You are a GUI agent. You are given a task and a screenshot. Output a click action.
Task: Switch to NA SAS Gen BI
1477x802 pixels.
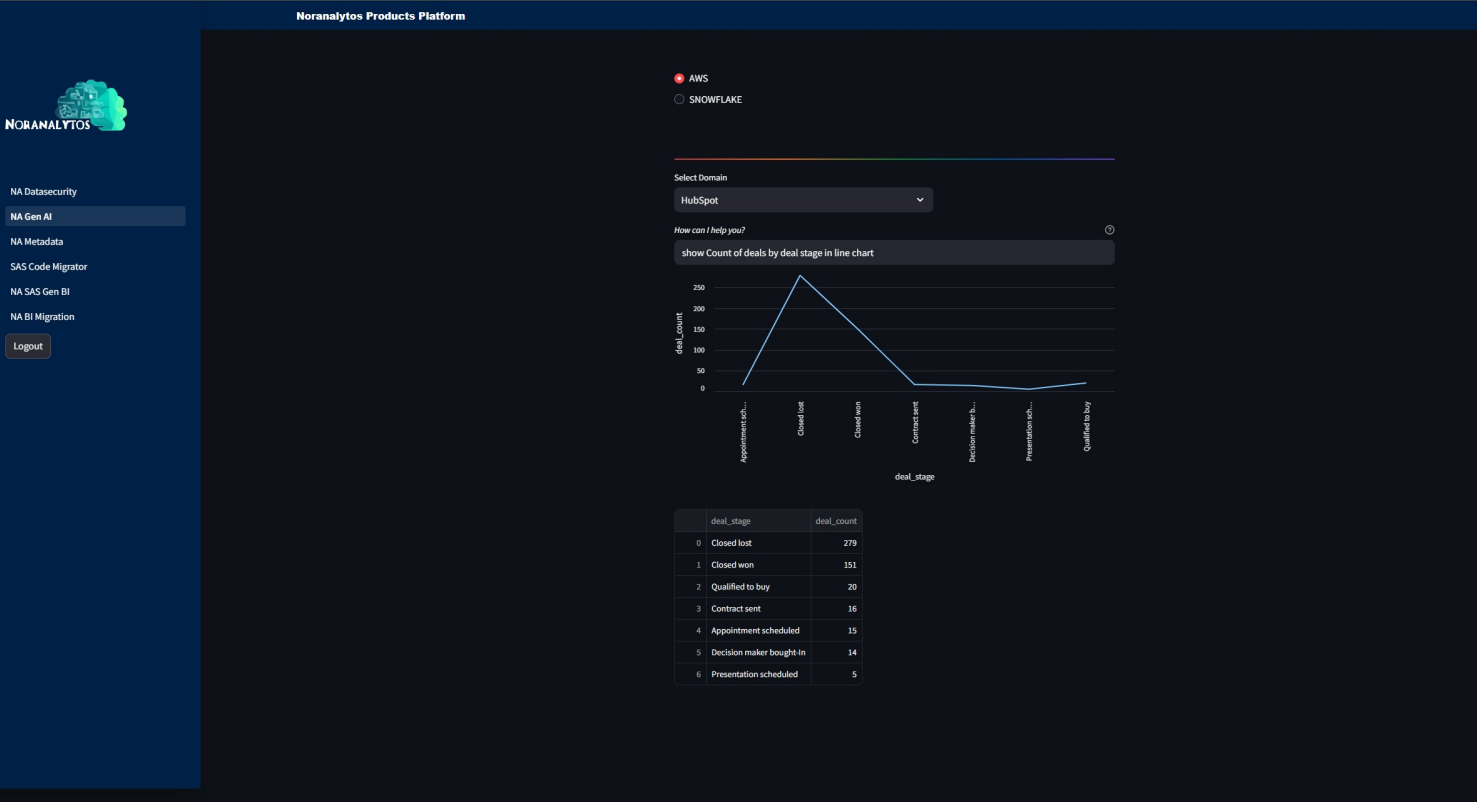tap(38, 291)
